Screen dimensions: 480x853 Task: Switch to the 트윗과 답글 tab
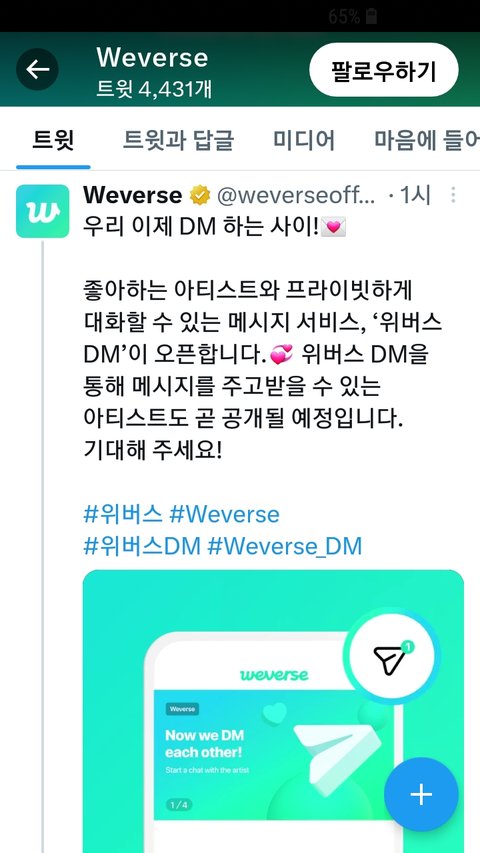click(178, 140)
